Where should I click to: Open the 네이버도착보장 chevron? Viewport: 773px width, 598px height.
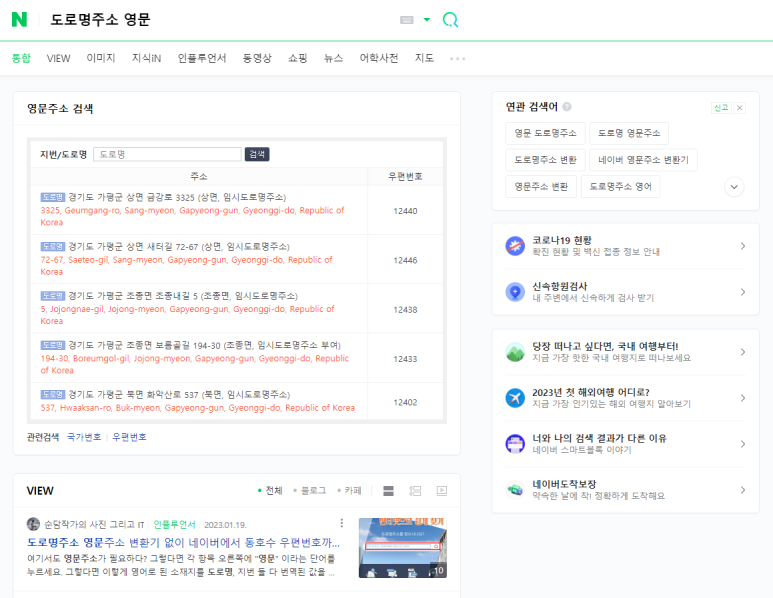pyautogui.click(x=742, y=490)
